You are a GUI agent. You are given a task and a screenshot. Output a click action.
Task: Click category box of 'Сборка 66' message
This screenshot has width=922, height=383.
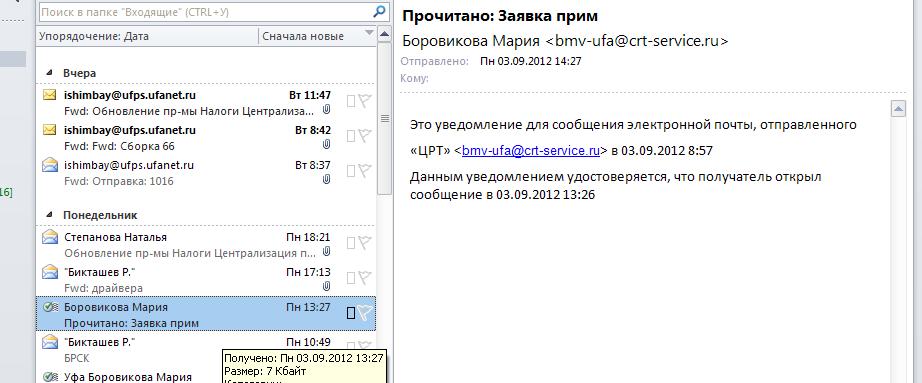pos(350,136)
